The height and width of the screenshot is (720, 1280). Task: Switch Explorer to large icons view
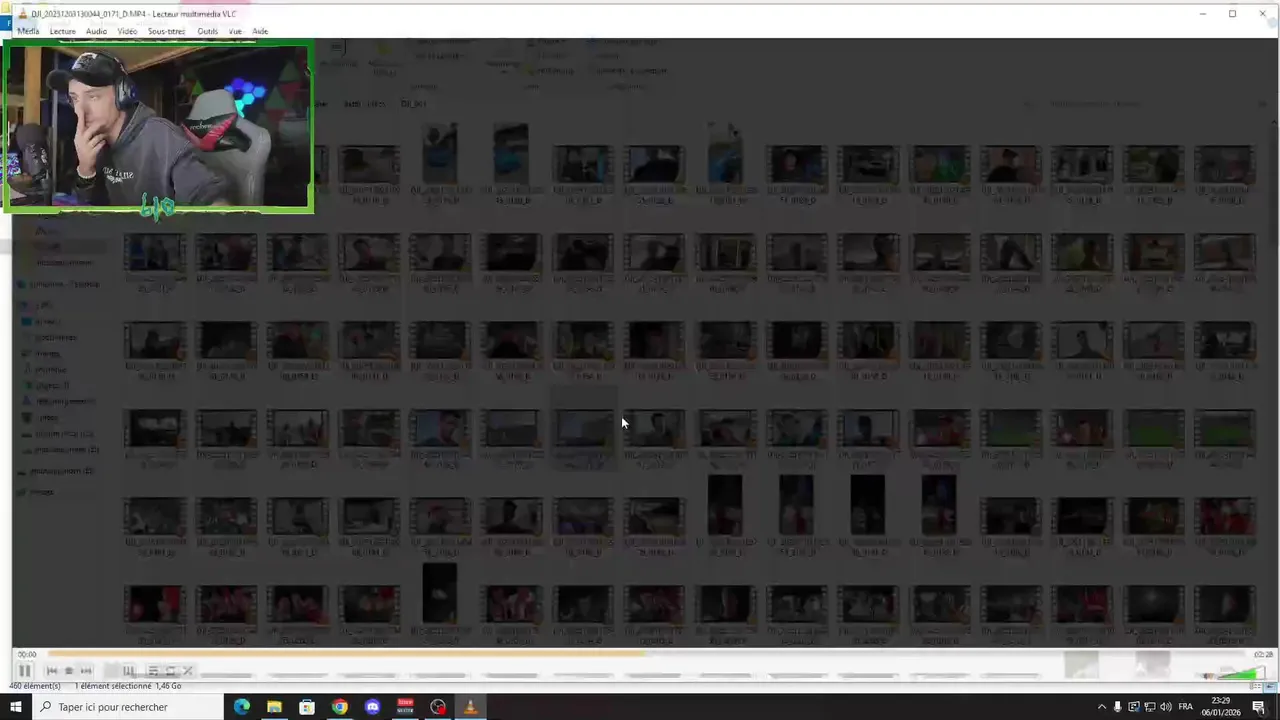(x=1268, y=686)
